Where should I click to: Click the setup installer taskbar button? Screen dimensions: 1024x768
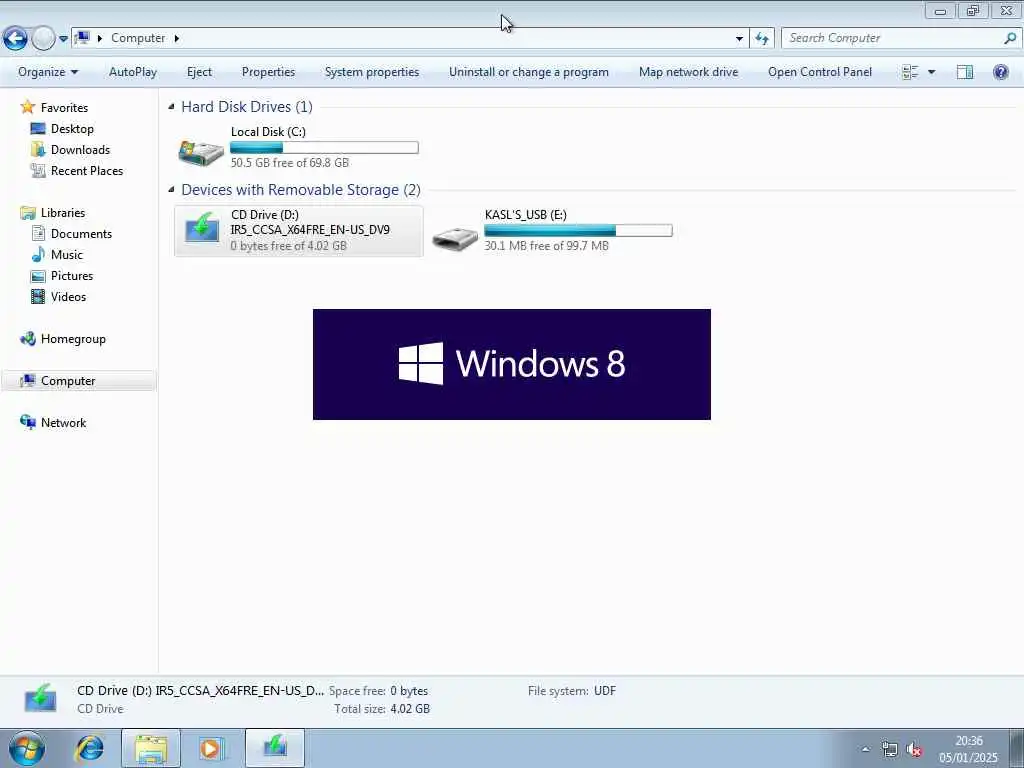(x=275, y=748)
